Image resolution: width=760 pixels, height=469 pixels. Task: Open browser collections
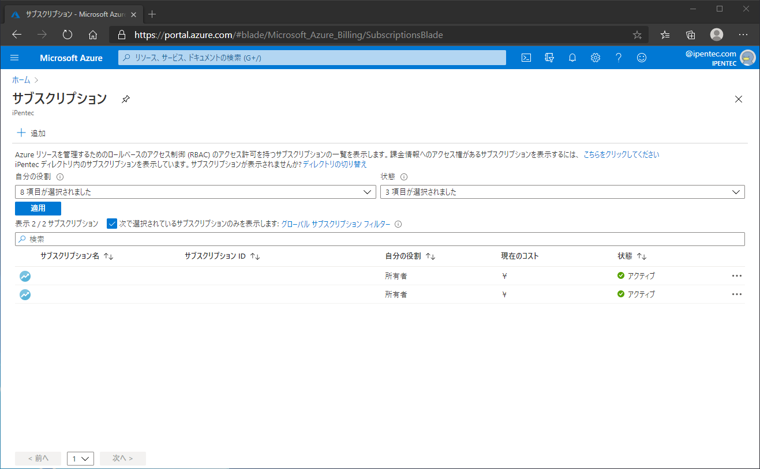point(690,35)
